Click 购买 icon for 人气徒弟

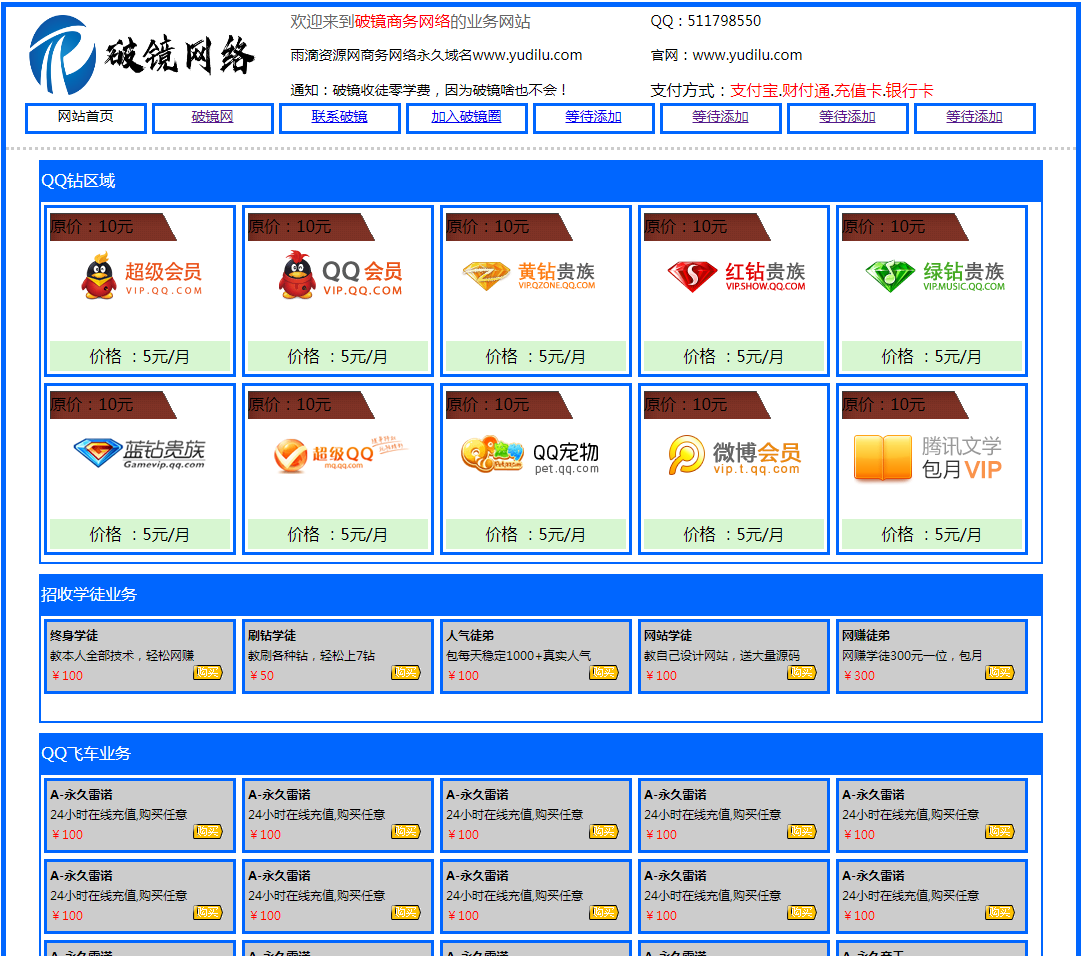click(x=604, y=672)
